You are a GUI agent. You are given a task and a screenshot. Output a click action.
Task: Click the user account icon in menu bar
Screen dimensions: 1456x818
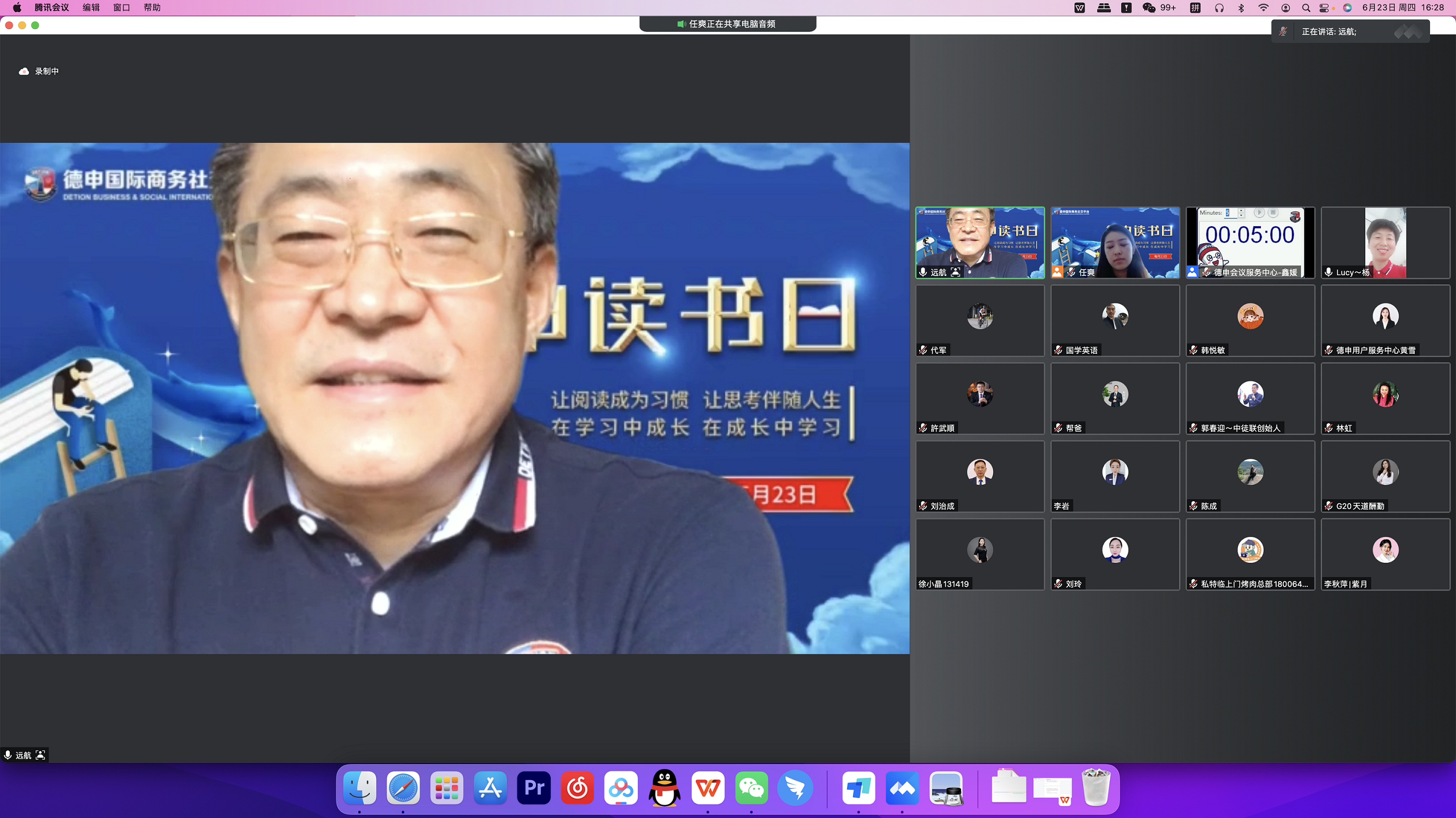(1285, 7)
